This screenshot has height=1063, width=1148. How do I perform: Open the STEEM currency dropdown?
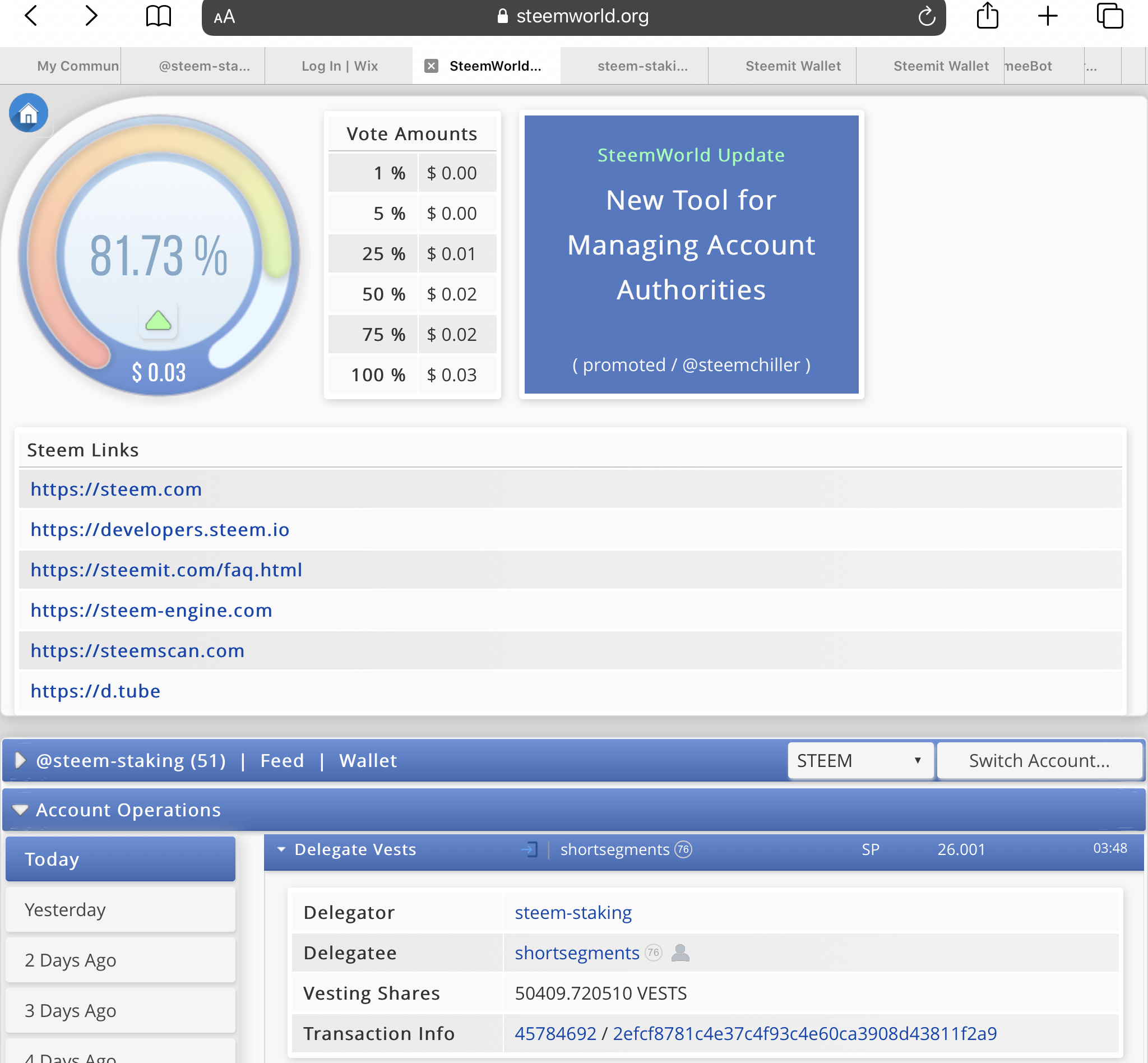pos(860,760)
